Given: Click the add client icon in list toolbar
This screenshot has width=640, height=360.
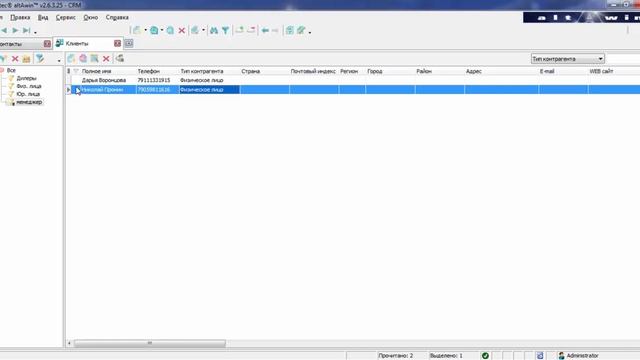Looking at the screenshot, I should pyautogui.click(x=71, y=59).
